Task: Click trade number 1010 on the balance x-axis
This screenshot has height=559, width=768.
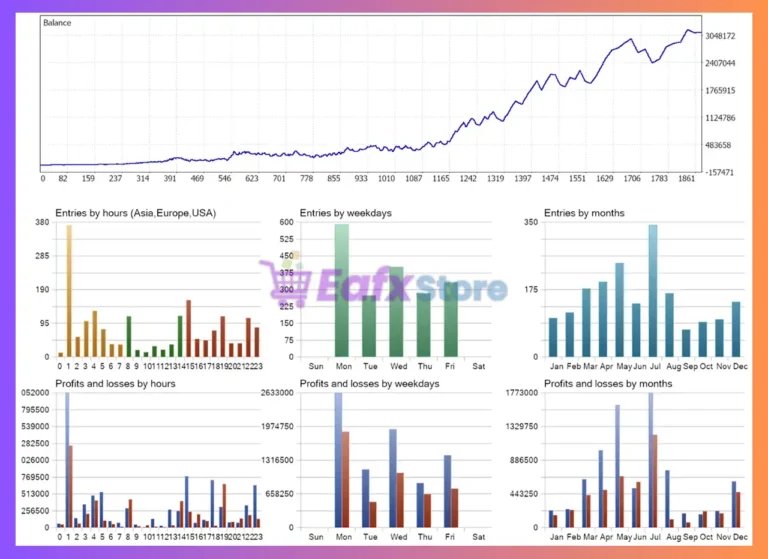Action: coord(386,179)
